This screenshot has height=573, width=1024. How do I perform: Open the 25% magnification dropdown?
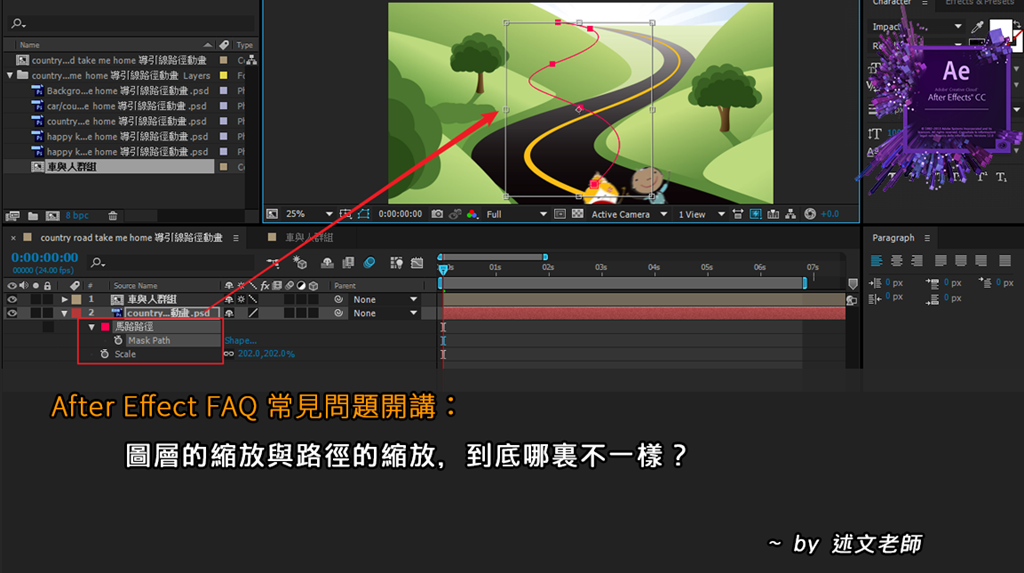[x=310, y=214]
